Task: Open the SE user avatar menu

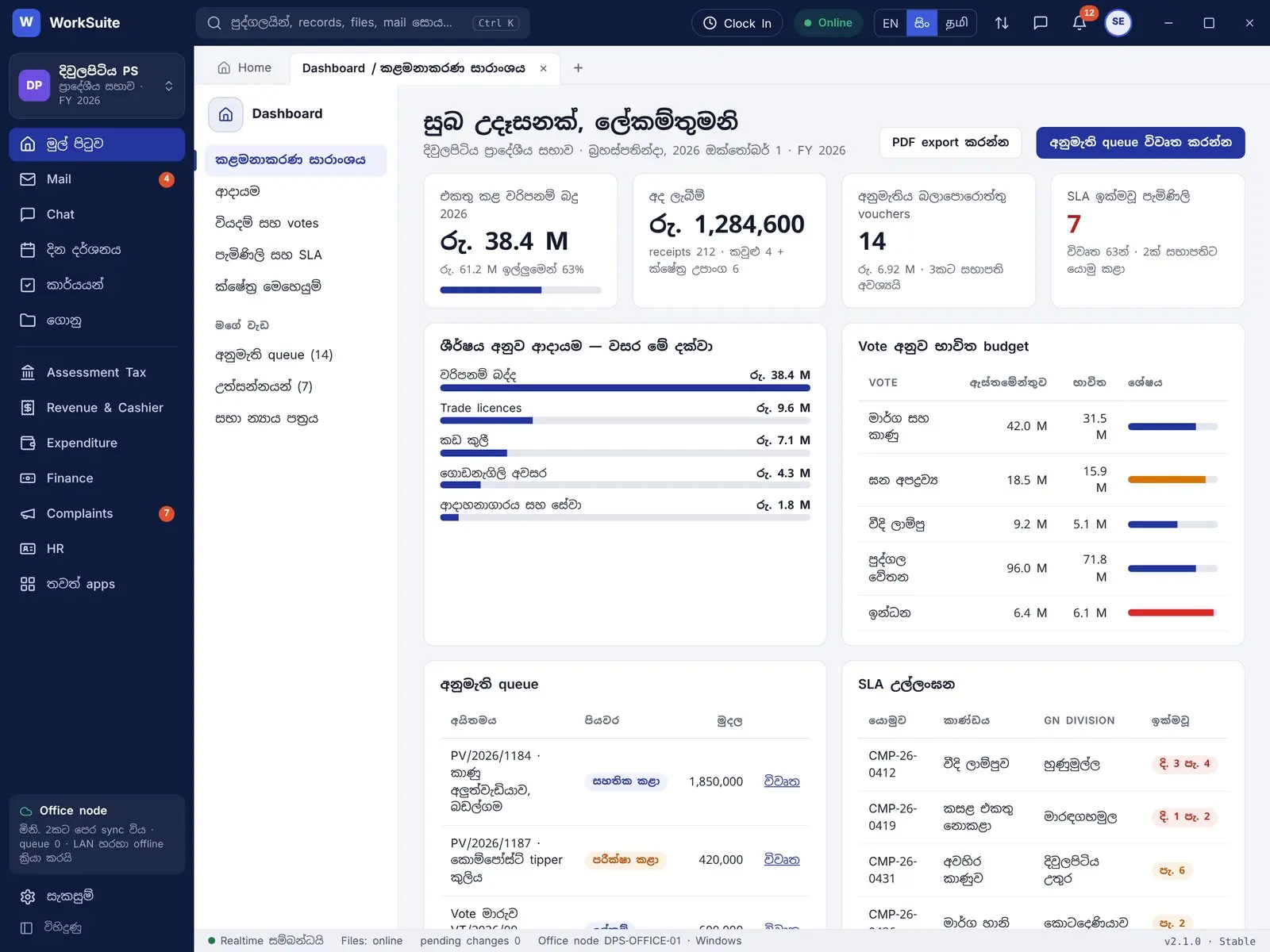Action: 1118,22
